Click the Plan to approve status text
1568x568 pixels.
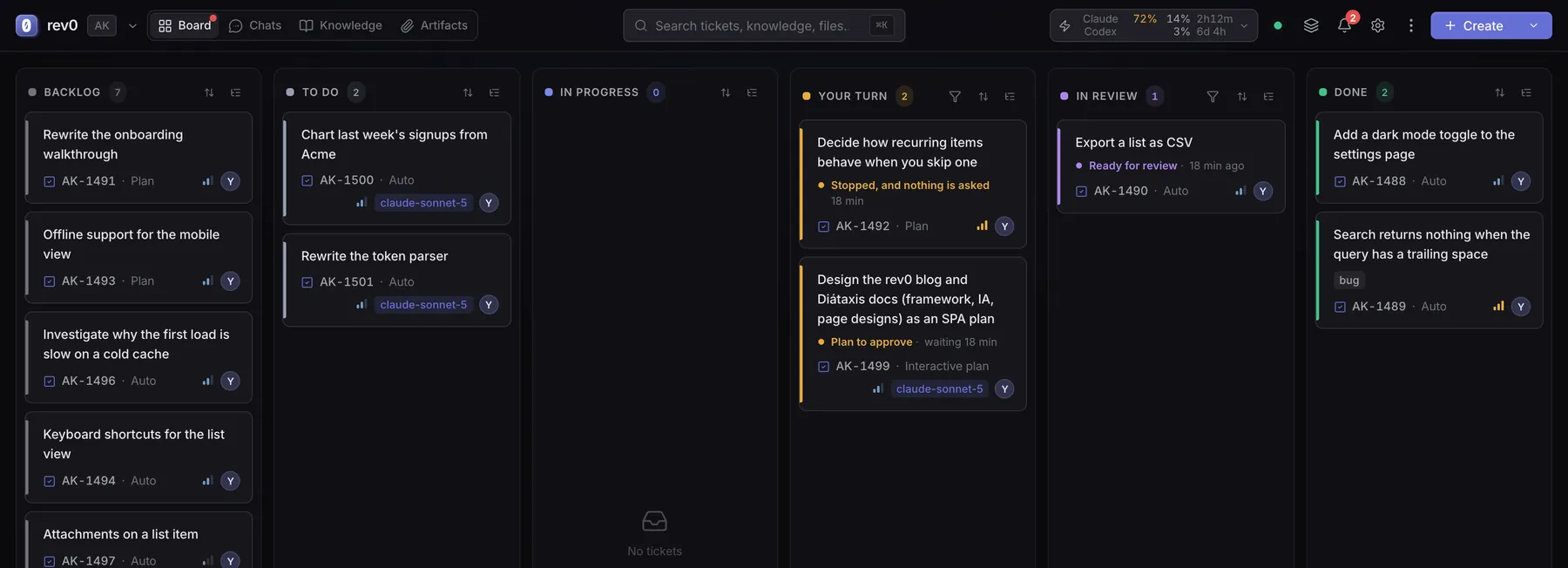click(x=871, y=341)
